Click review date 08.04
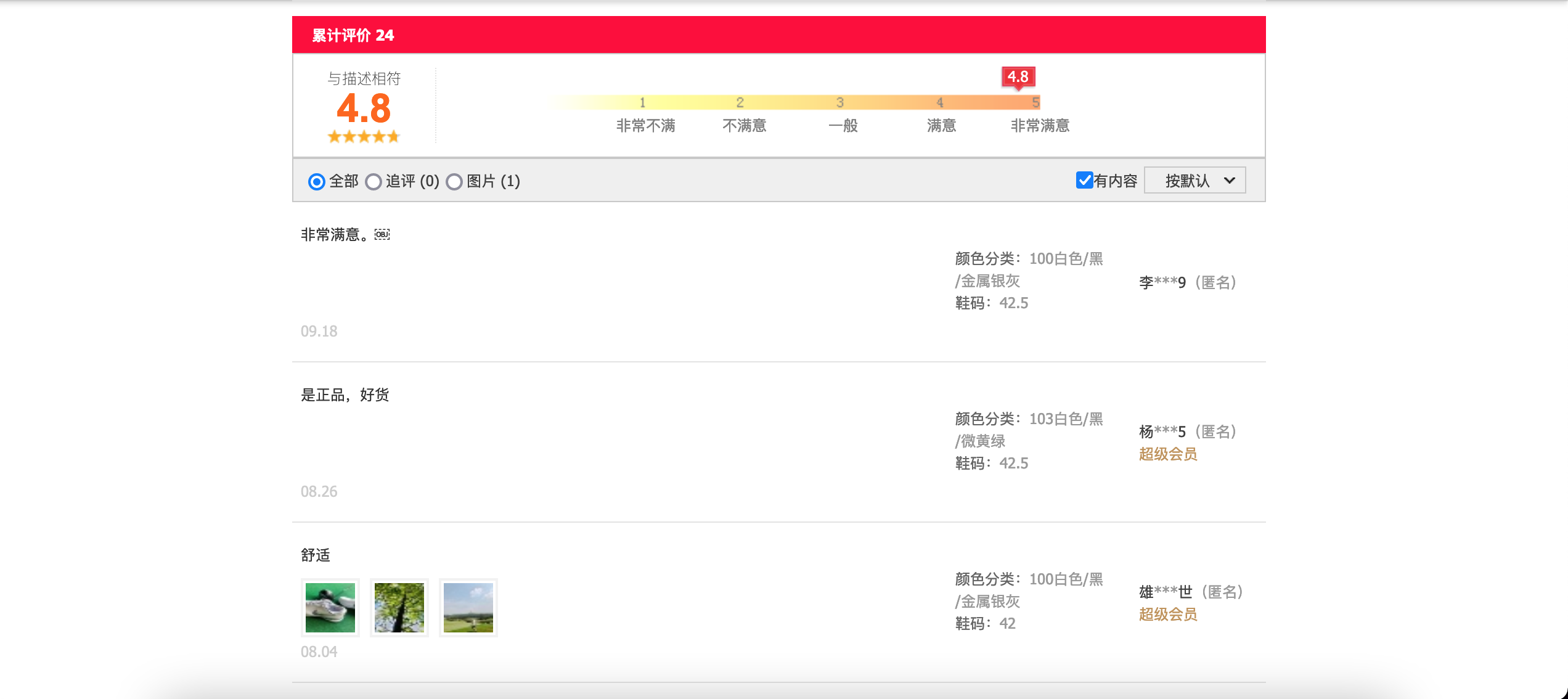 (319, 652)
